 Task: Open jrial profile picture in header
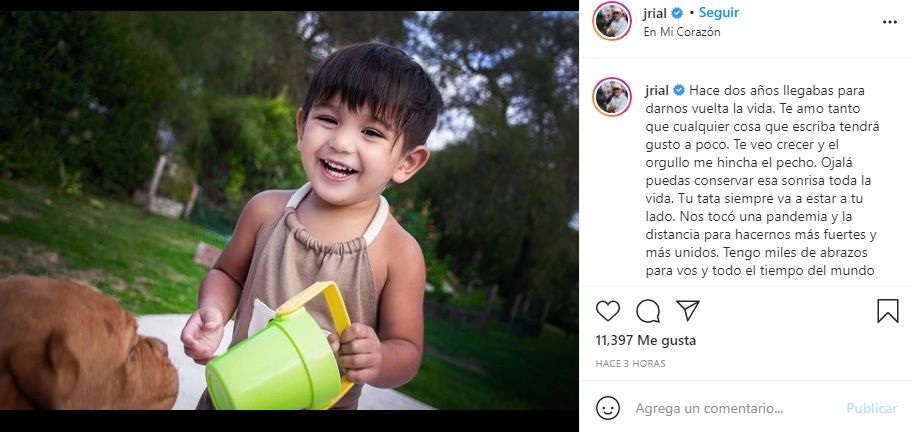pos(612,21)
